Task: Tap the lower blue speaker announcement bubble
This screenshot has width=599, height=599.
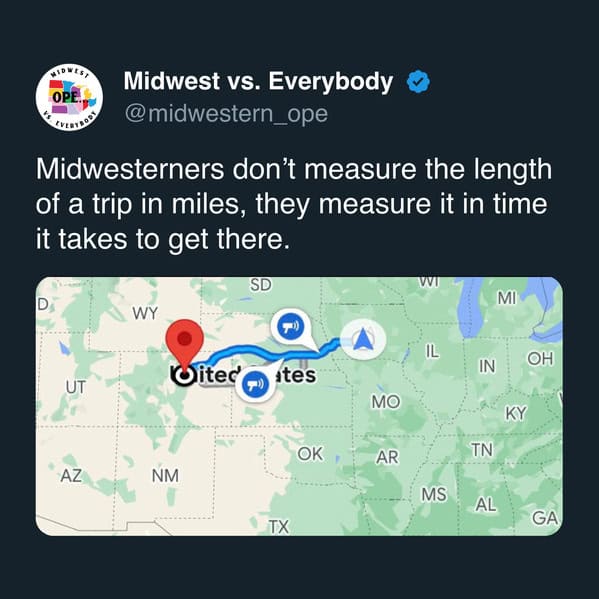Action: [255, 384]
